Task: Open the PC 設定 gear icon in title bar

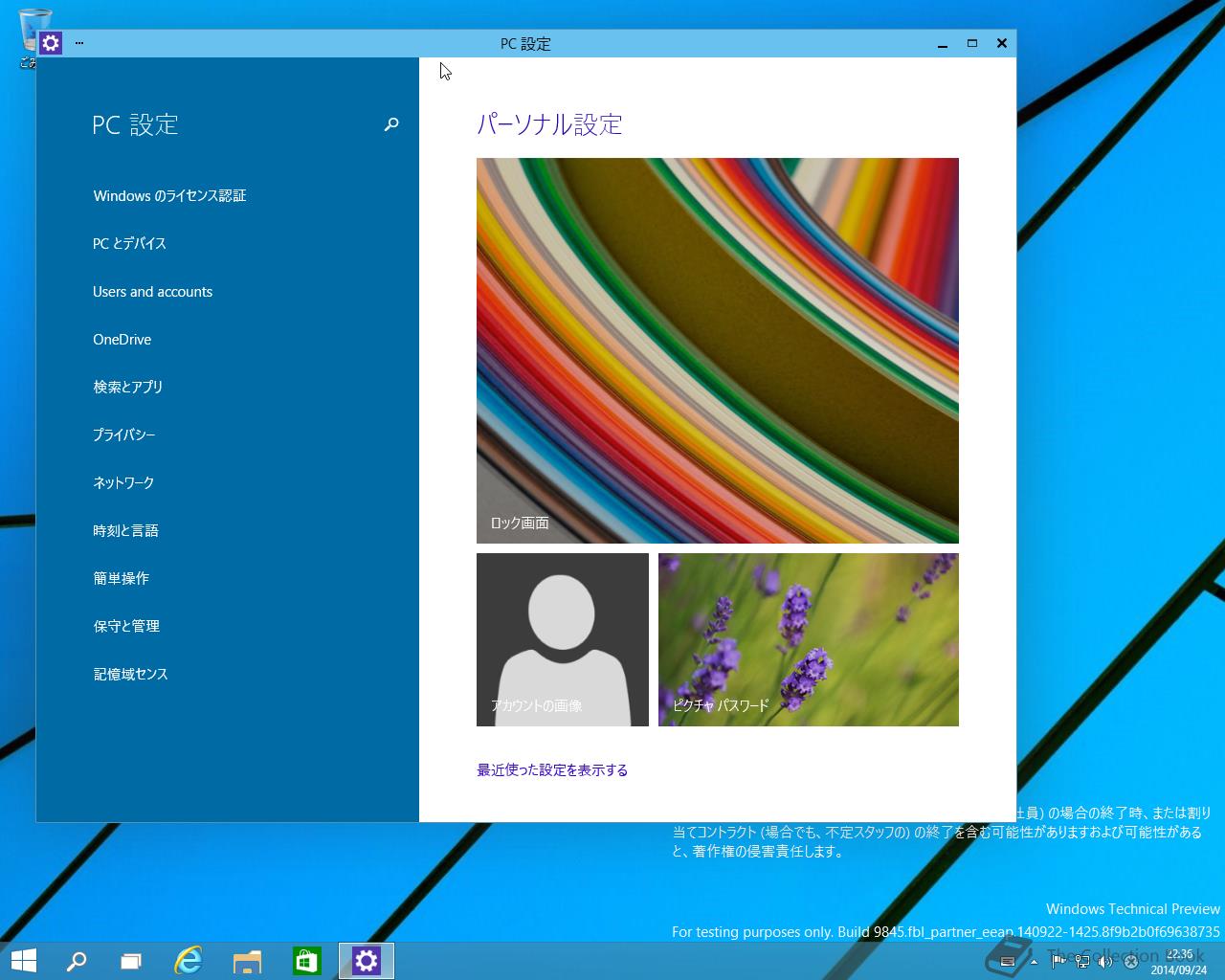Action: pyautogui.click(x=51, y=43)
